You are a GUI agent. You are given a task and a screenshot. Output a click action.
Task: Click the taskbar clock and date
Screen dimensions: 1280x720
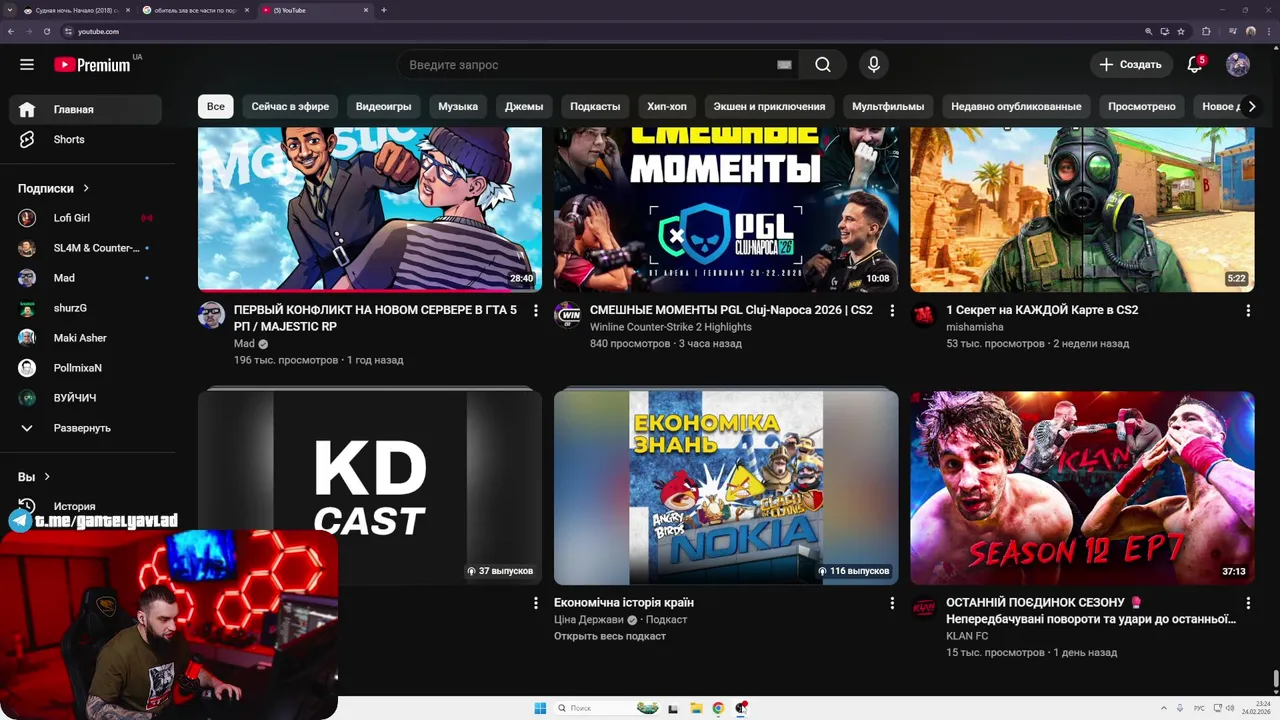1255,708
